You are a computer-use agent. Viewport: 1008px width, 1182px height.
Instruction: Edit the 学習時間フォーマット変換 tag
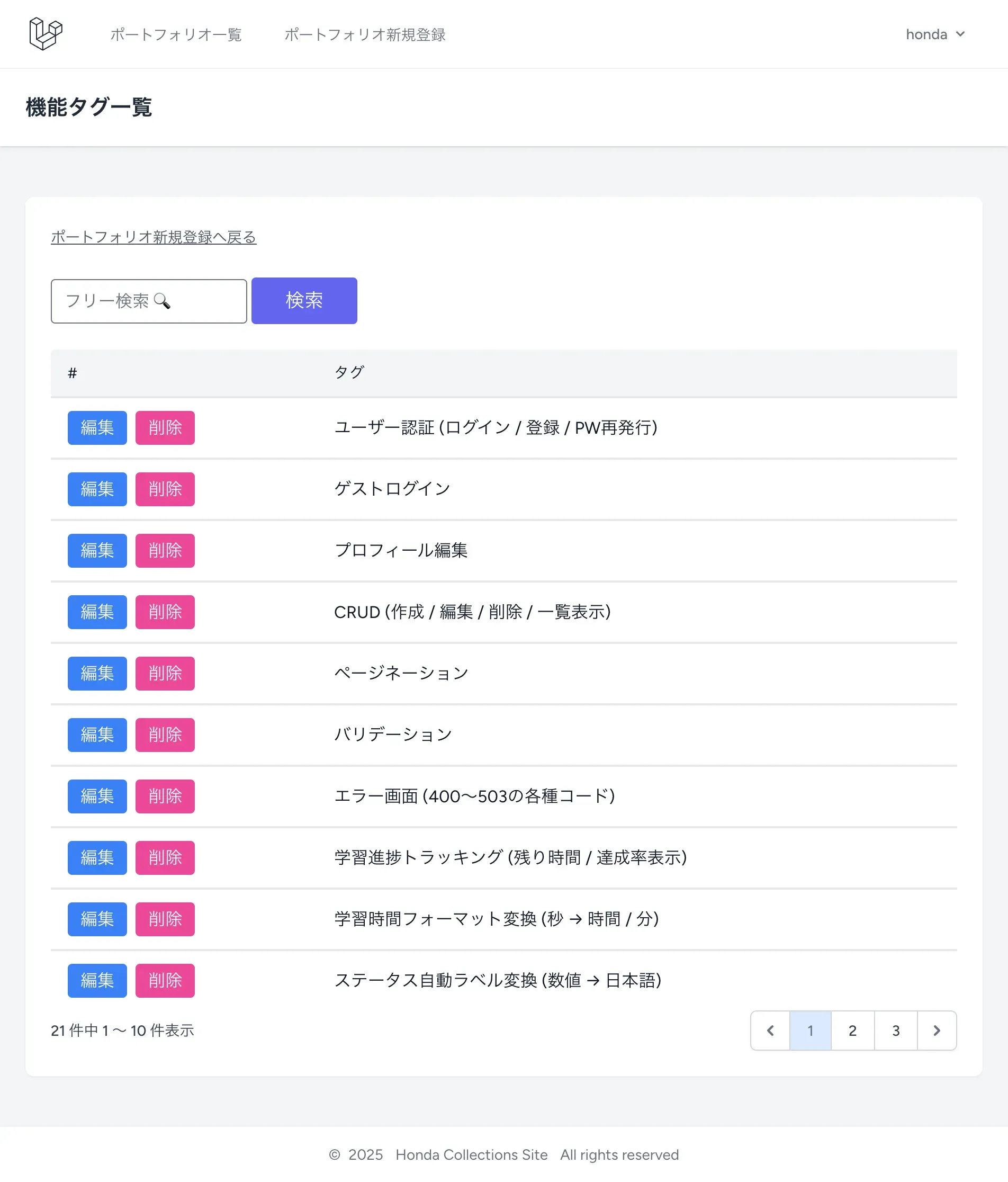(x=97, y=919)
